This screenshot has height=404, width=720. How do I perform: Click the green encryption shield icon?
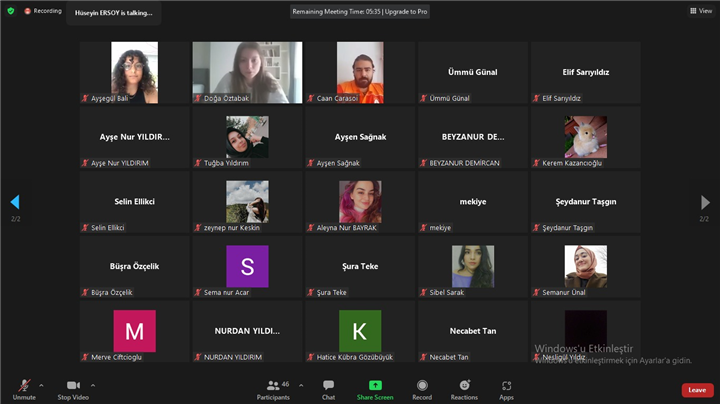[x=11, y=11]
